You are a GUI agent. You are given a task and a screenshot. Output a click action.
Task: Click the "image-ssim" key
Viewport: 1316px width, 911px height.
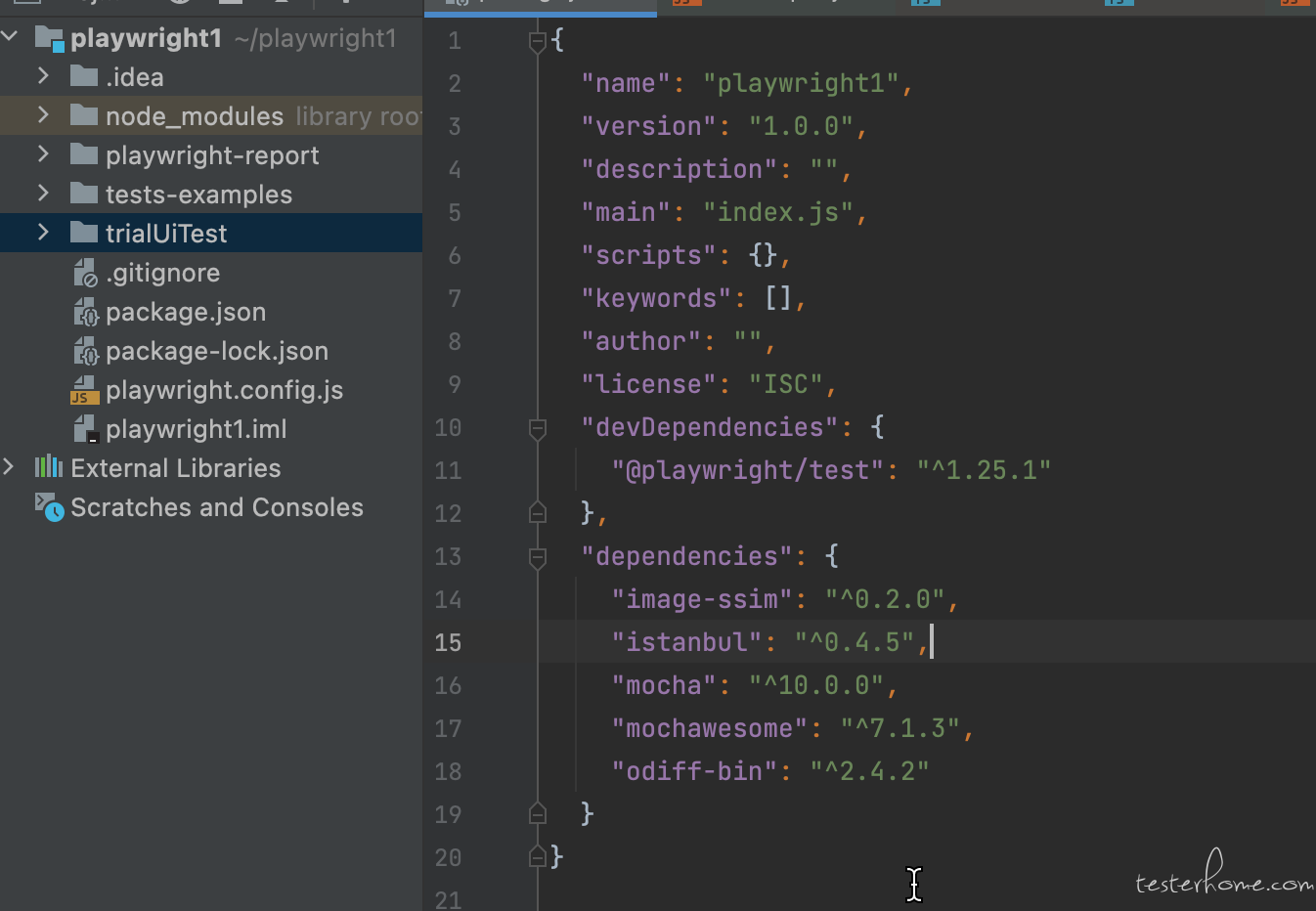702,599
